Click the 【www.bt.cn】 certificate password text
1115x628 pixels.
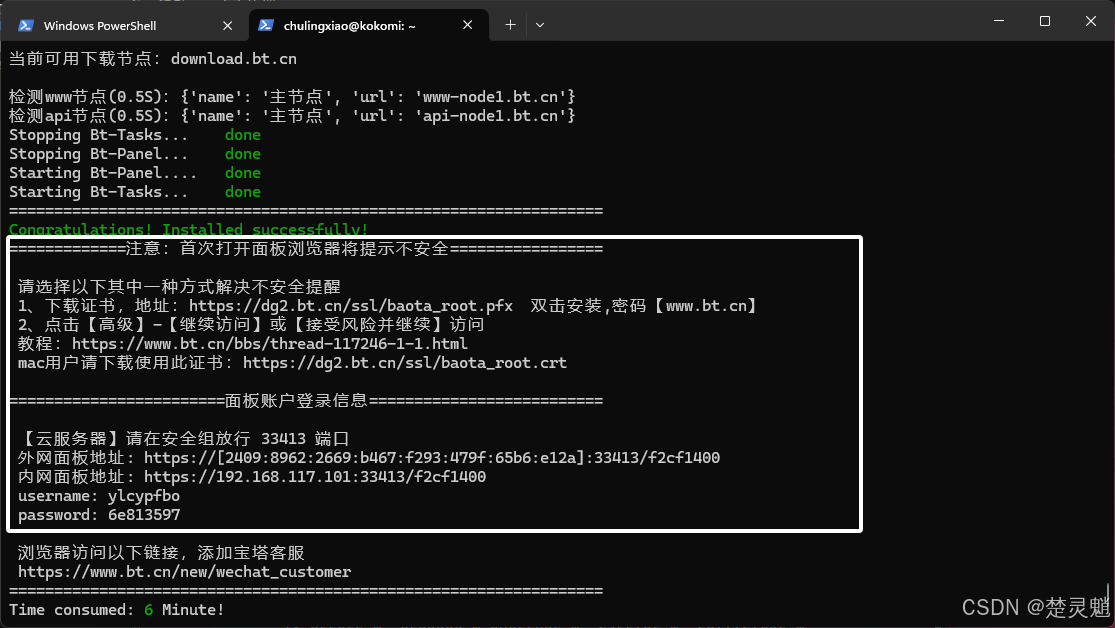click(x=705, y=306)
